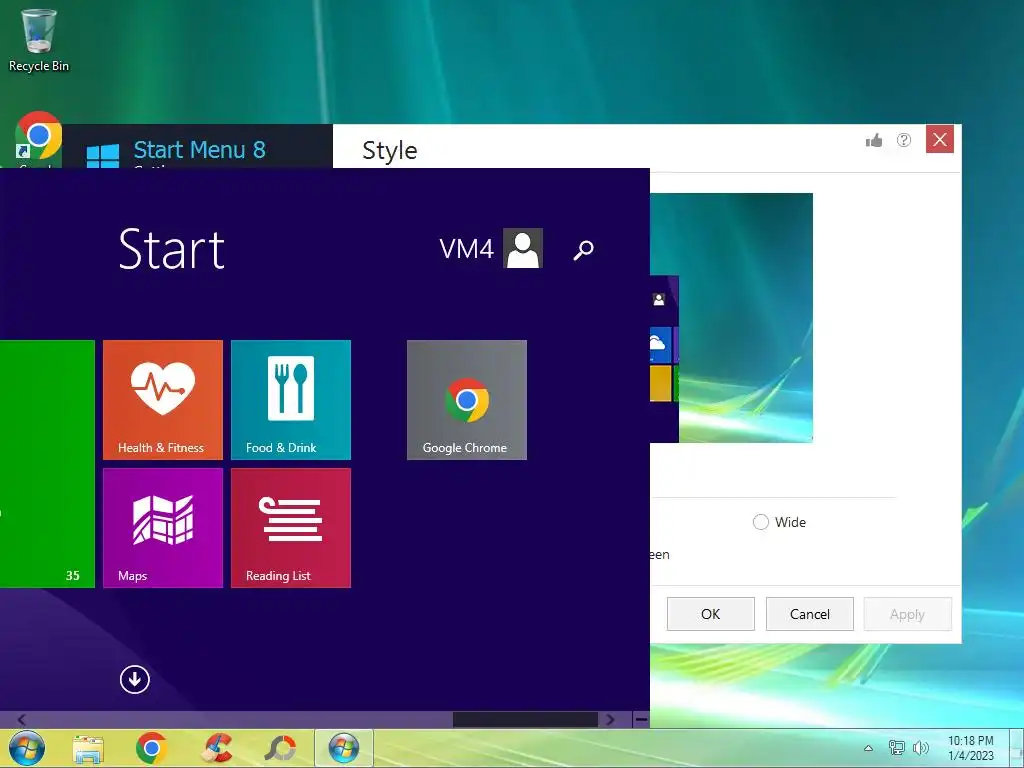
Task: Select the Wide radio option
Action: click(761, 522)
